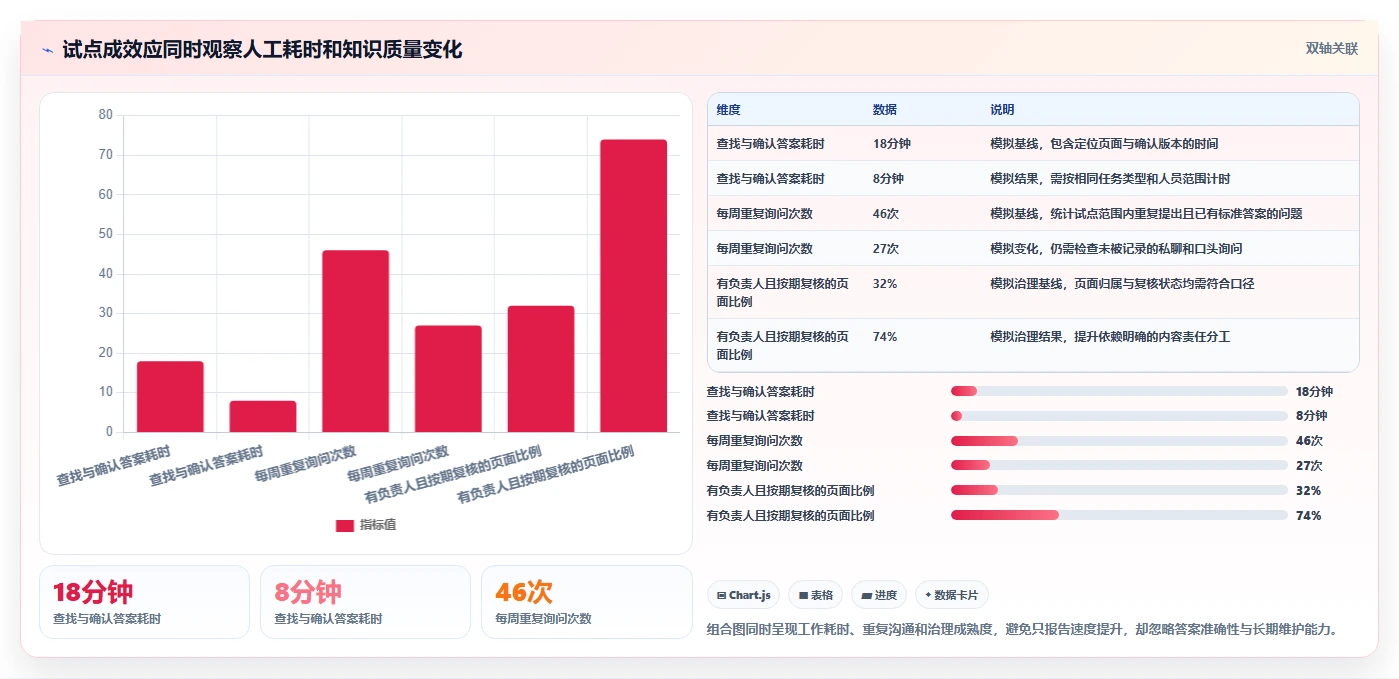This screenshot has height=679, width=1399.
Task: Click the 40 label on the y-axis
Action: pyautogui.click(x=106, y=274)
